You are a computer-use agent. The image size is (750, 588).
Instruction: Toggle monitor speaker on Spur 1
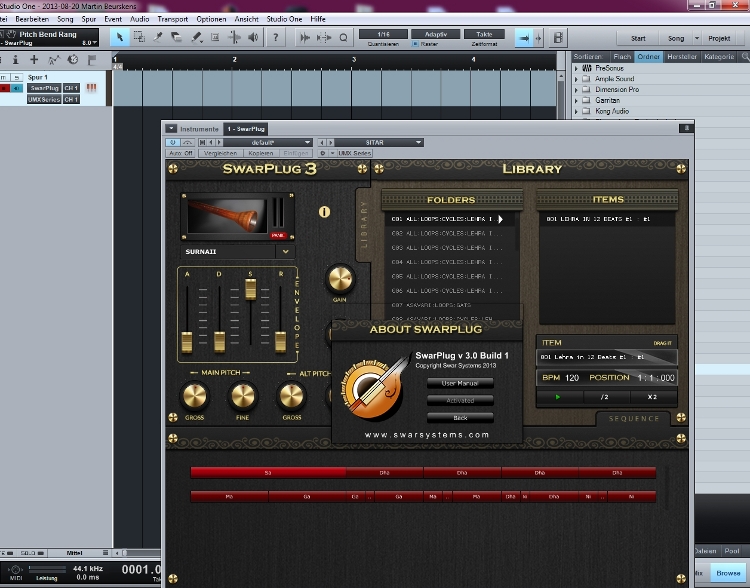[x=17, y=88]
